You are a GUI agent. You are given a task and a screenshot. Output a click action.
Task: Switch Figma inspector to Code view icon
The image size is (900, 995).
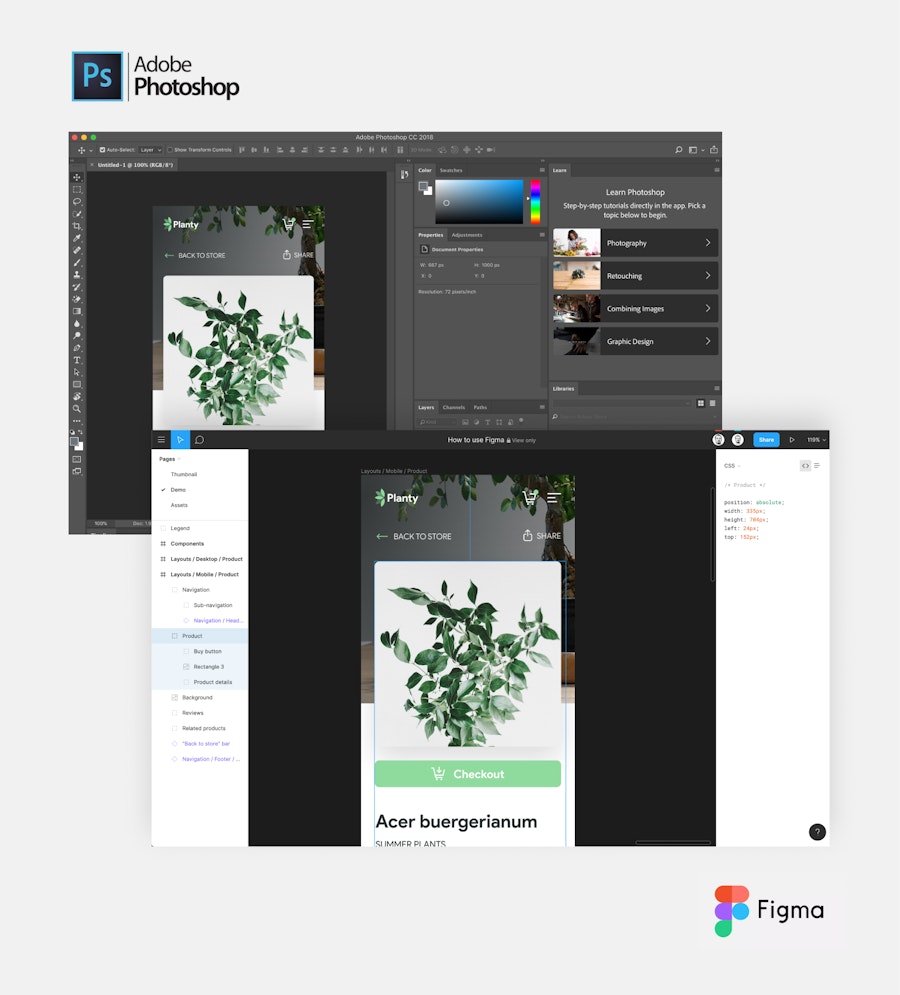click(805, 466)
